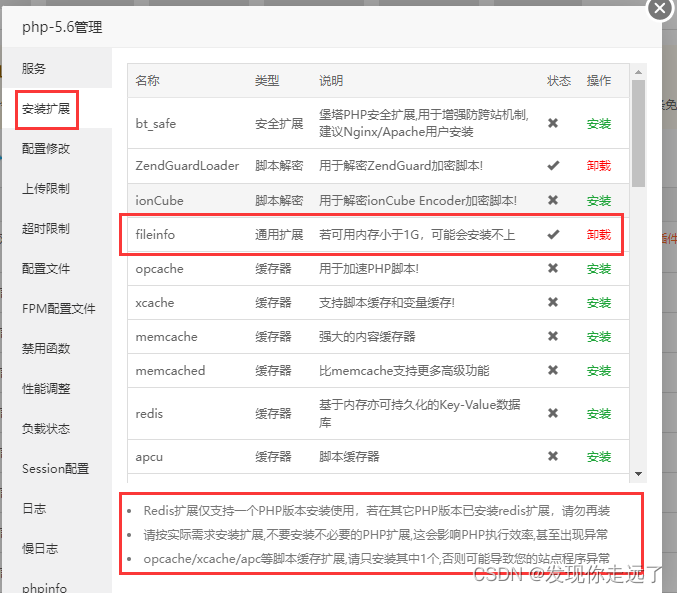The width and height of the screenshot is (677, 593).
Task: Click the 操作 column header
Action: pos(598,80)
